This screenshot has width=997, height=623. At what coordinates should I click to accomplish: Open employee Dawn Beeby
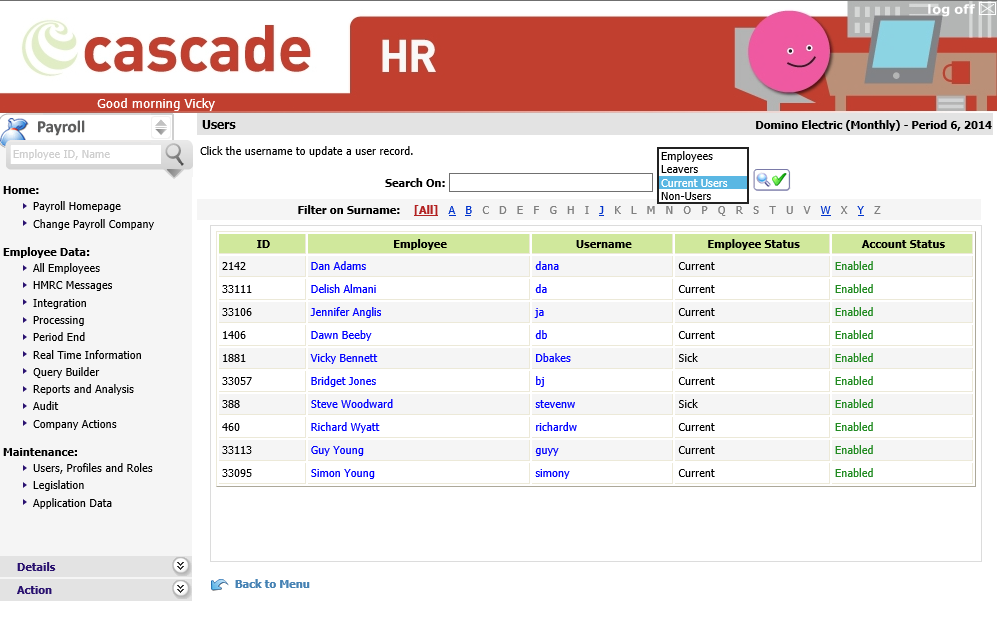(341, 335)
